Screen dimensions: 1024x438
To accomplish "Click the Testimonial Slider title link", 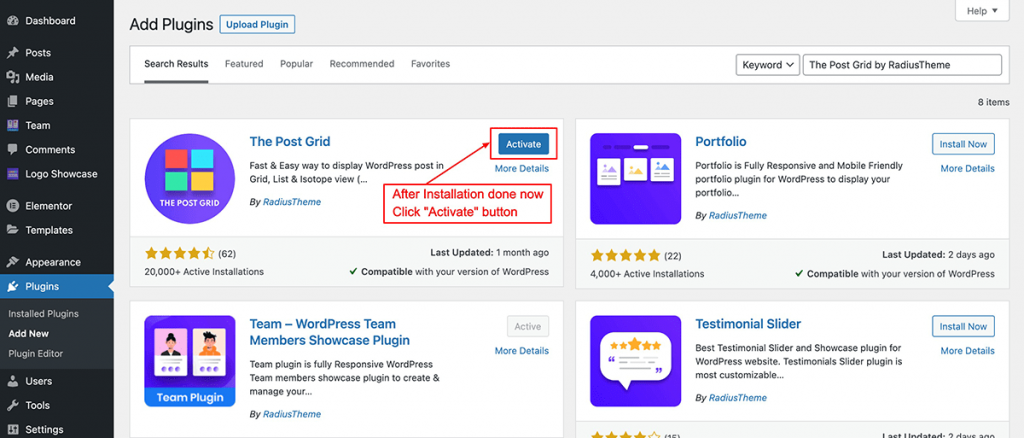I will click(x=748, y=324).
